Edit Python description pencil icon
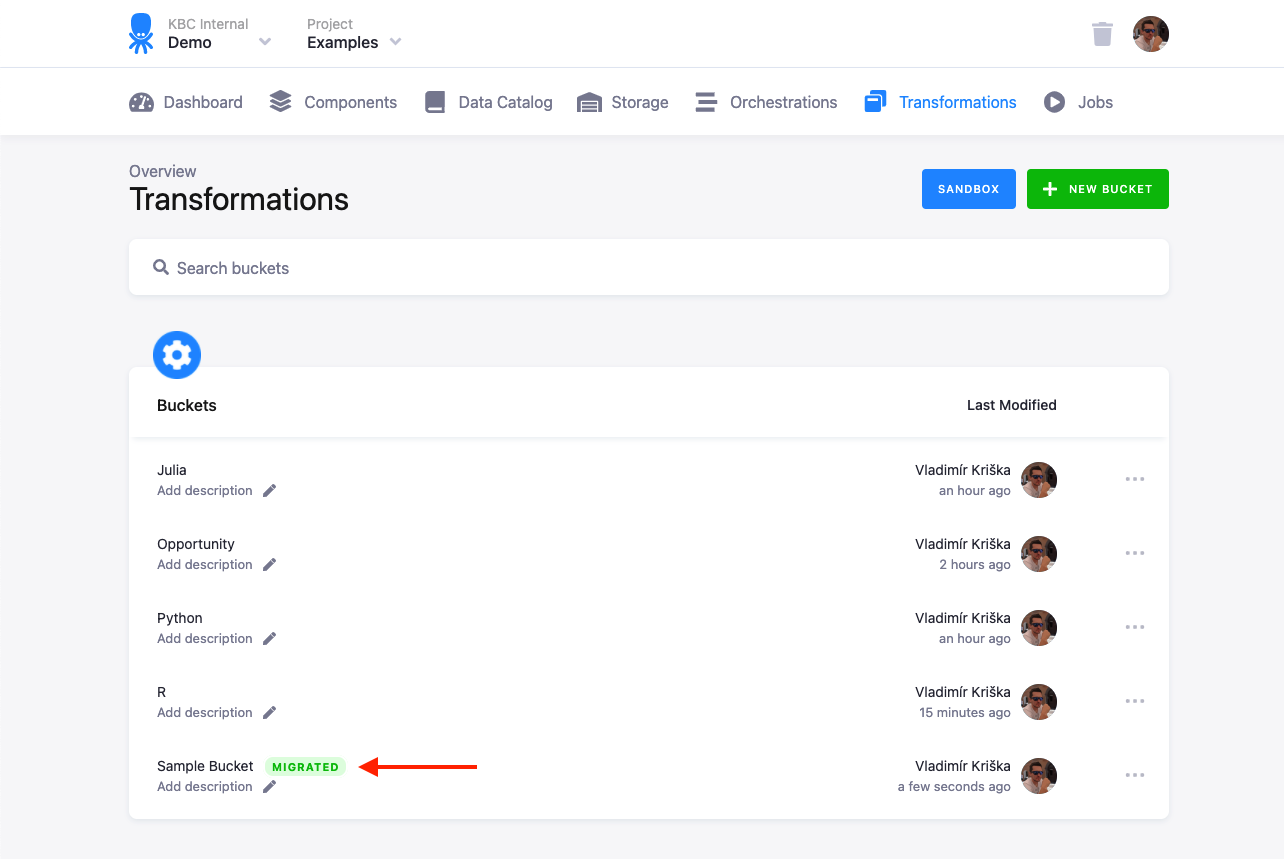 point(269,639)
